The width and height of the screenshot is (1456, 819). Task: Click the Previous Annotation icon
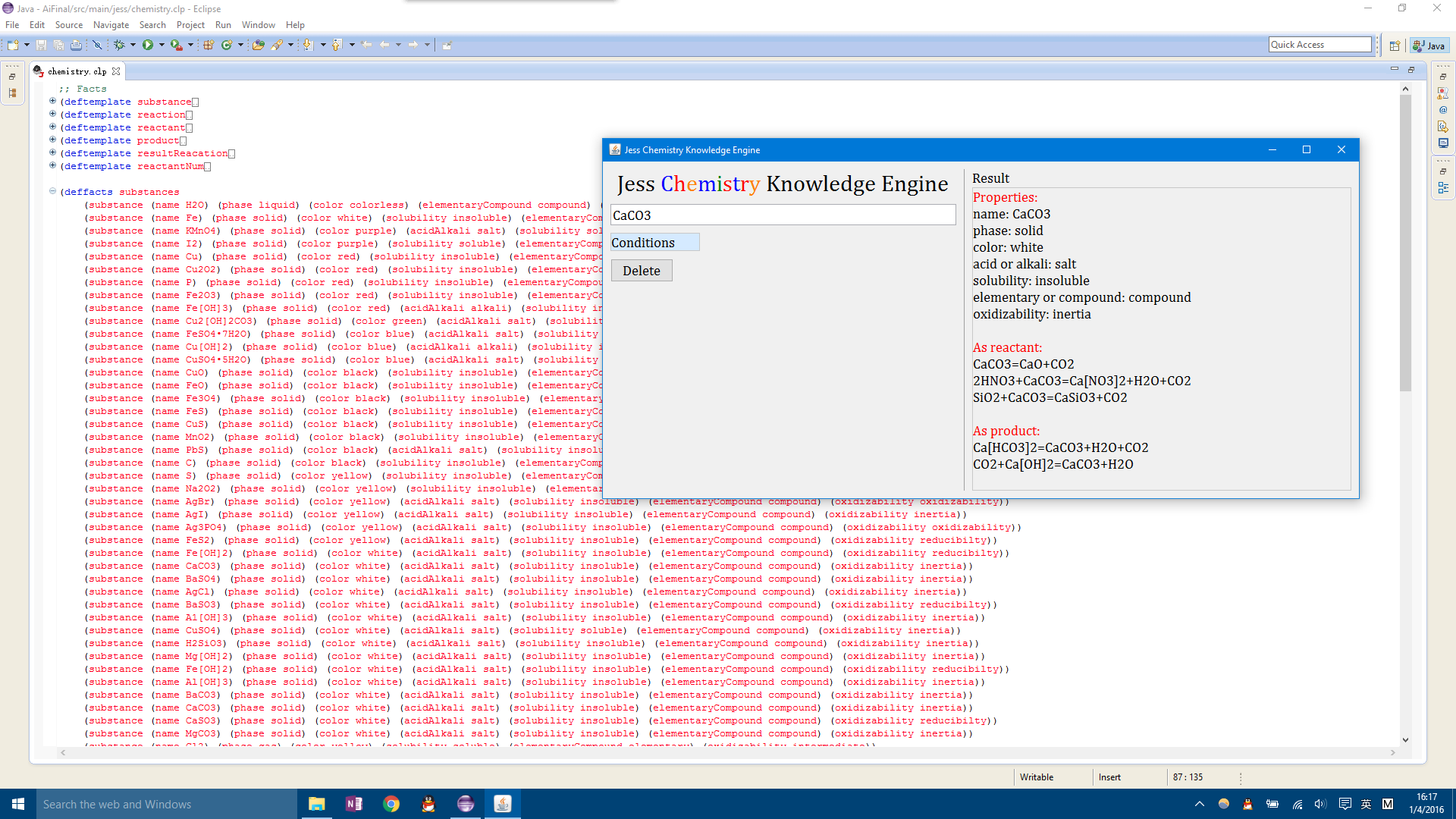coord(337,45)
